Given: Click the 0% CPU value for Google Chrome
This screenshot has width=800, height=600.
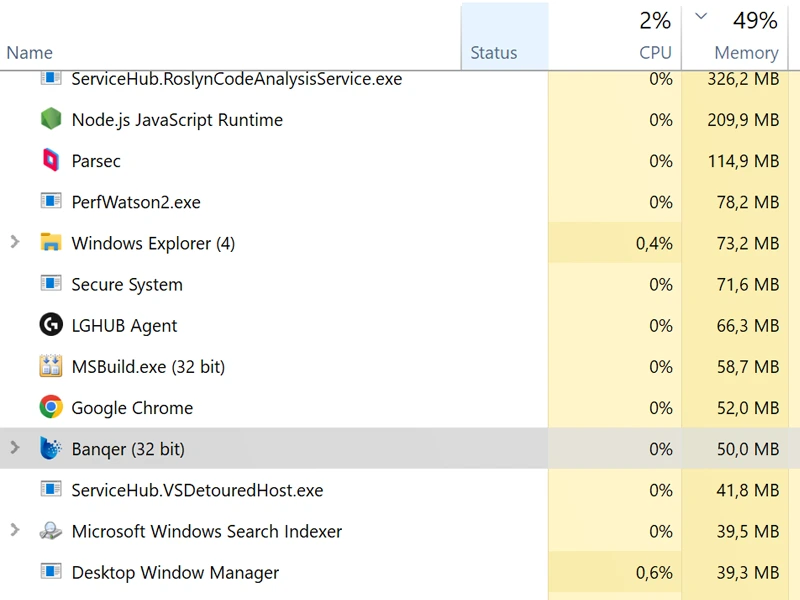Looking at the screenshot, I should click(x=661, y=408).
